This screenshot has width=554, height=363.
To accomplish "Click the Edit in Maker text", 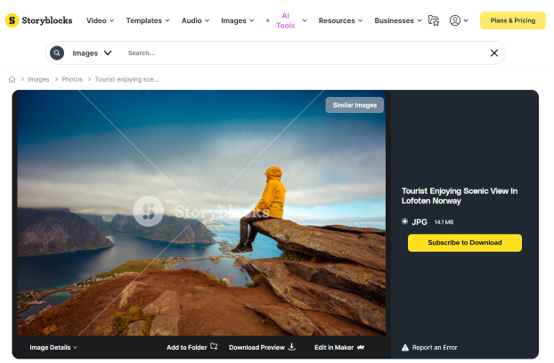I will (x=334, y=347).
